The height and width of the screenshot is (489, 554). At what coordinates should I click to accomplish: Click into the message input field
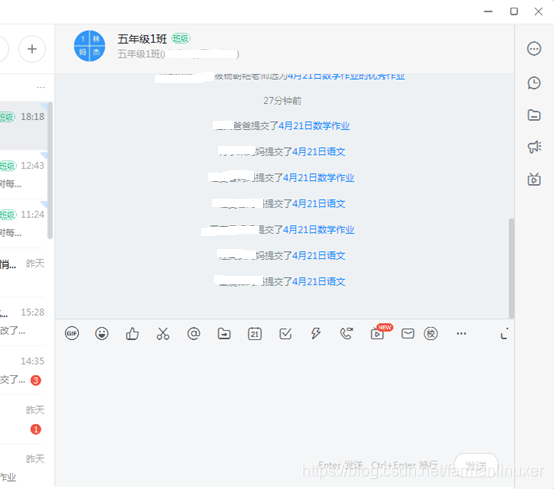point(284,397)
